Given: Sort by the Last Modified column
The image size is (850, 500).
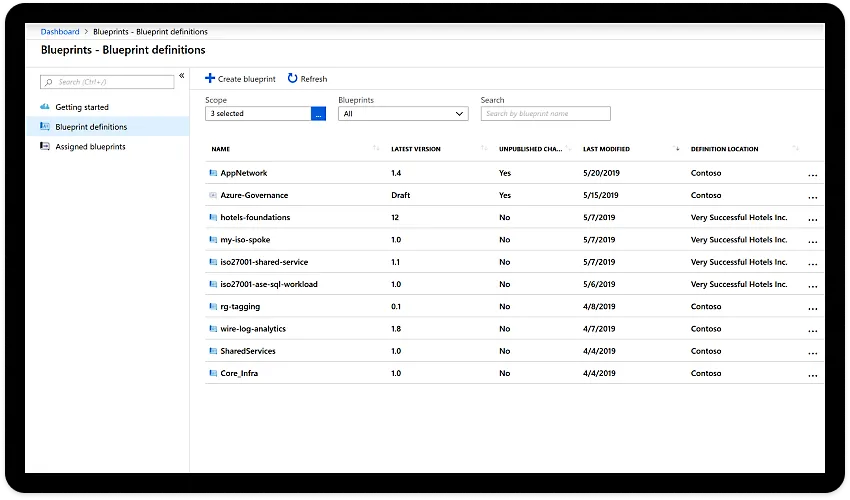Looking at the screenshot, I should (x=606, y=149).
